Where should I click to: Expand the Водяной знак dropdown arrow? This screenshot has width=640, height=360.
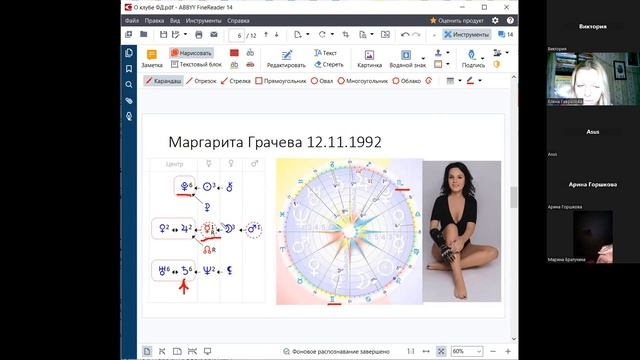tap(423, 58)
